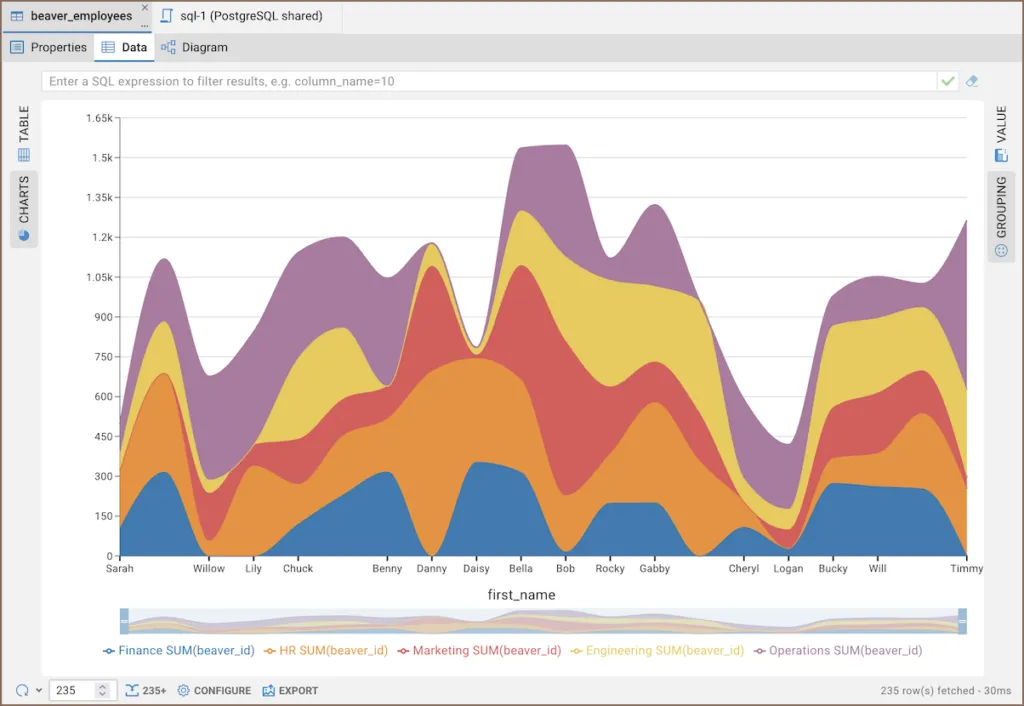Screen dimensions: 1024x706
Task: Click the EXPORT chart icon
Action: [x=290, y=690]
